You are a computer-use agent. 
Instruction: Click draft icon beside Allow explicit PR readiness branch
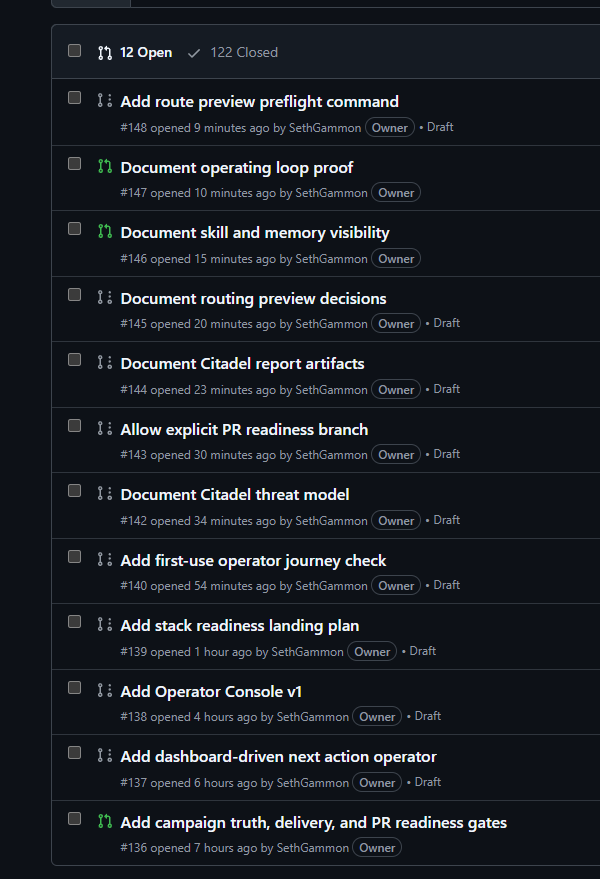pyautogui.click(x=105, y=428)
